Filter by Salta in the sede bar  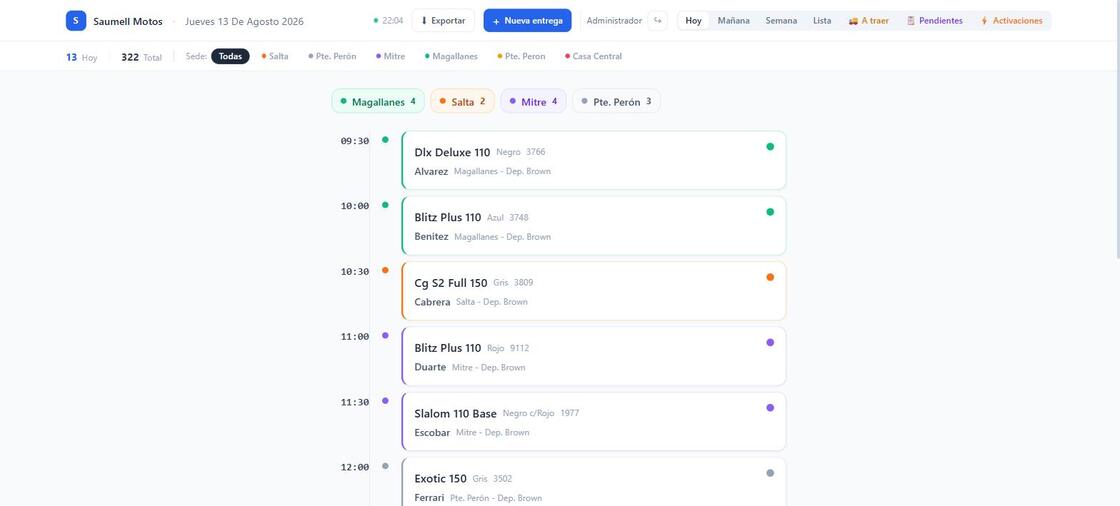point(275,56)
